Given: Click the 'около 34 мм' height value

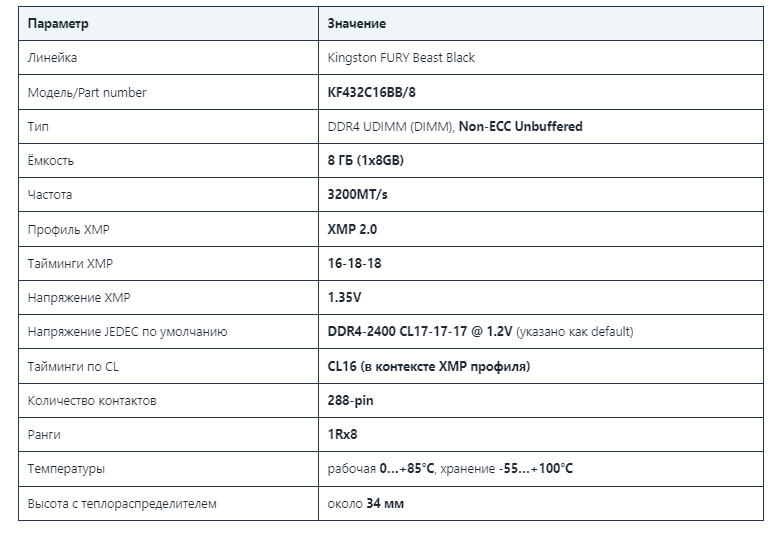Looking at the screenshot, I should pyautogui.click(x=366, y=503).
